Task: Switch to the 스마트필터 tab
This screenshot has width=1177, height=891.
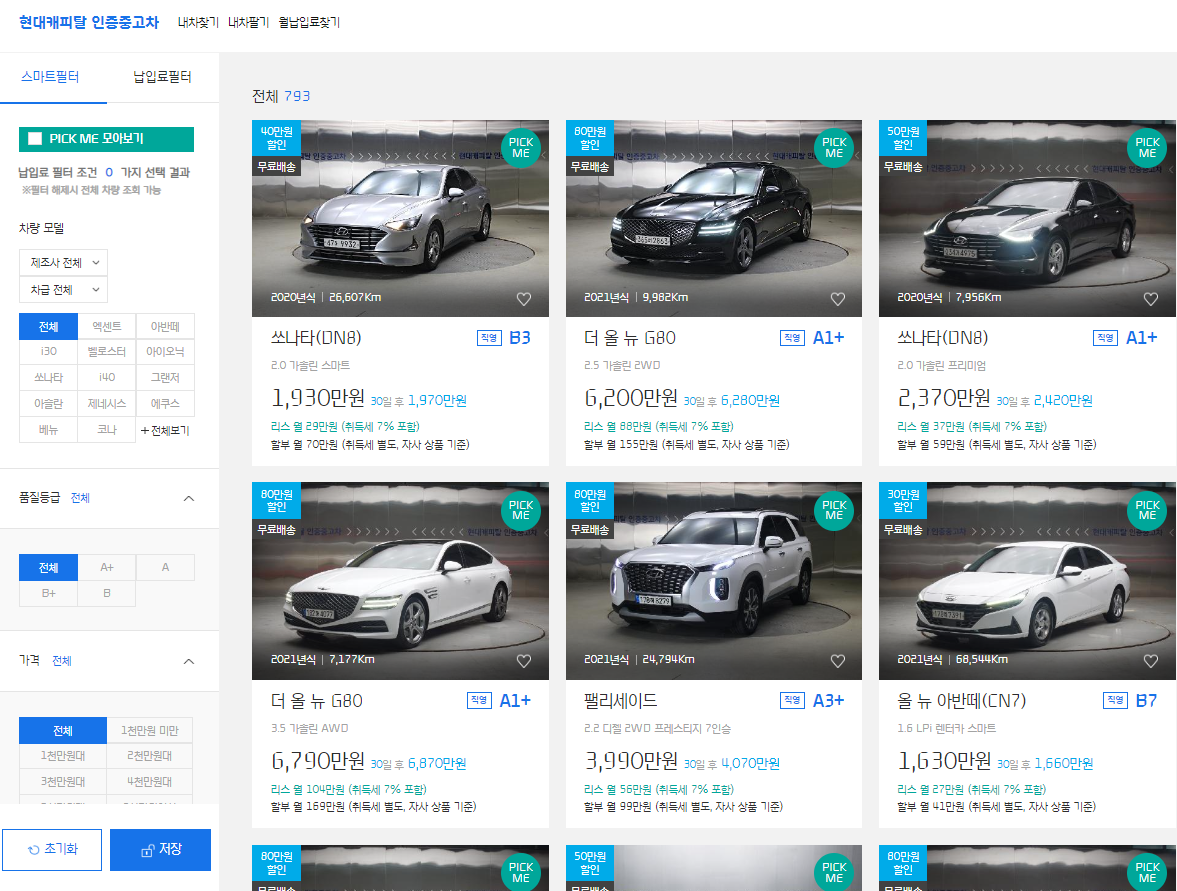Action: [x=50, y=77]
